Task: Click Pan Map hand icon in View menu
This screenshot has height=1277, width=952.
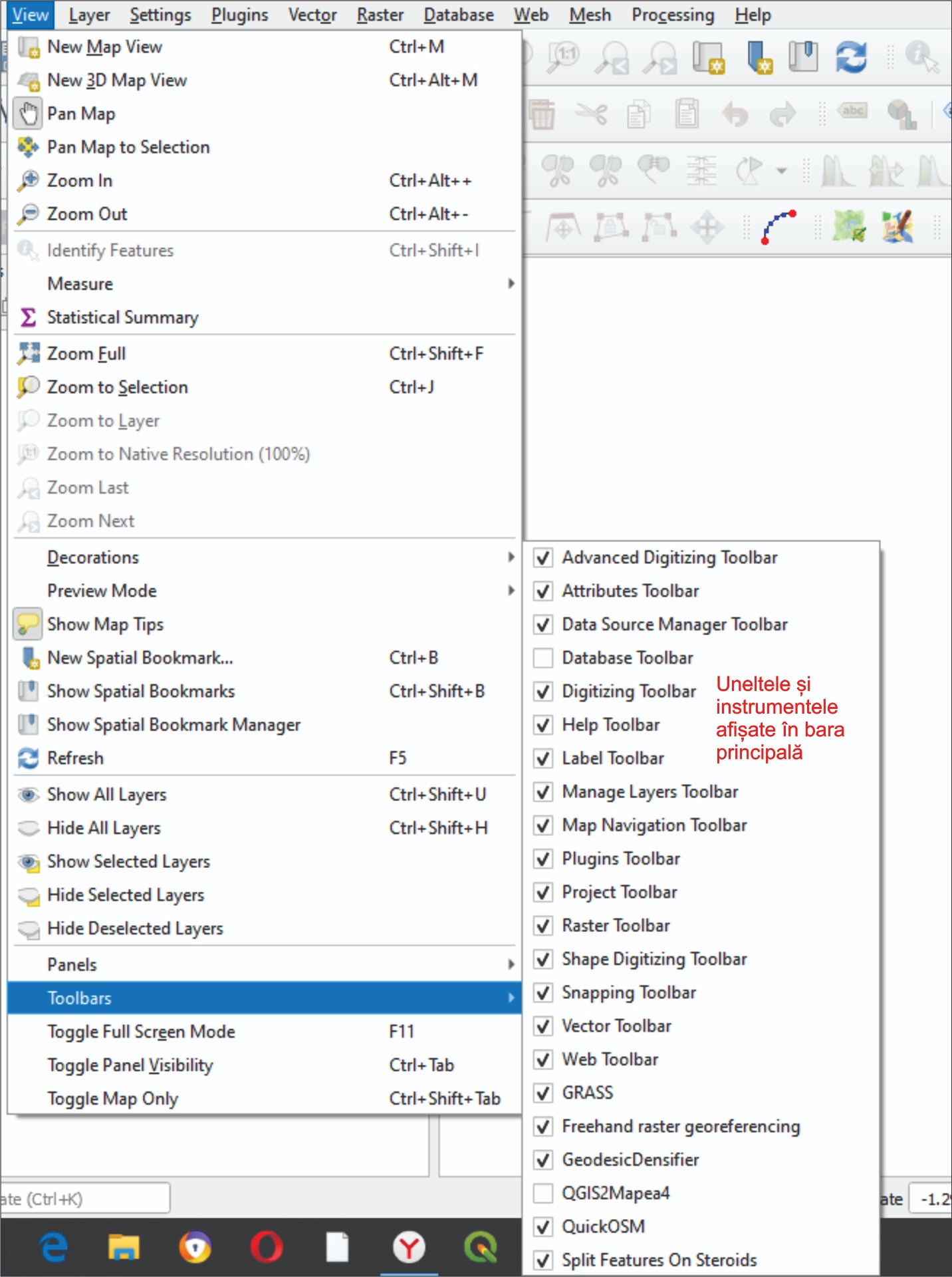Action: 28,114
